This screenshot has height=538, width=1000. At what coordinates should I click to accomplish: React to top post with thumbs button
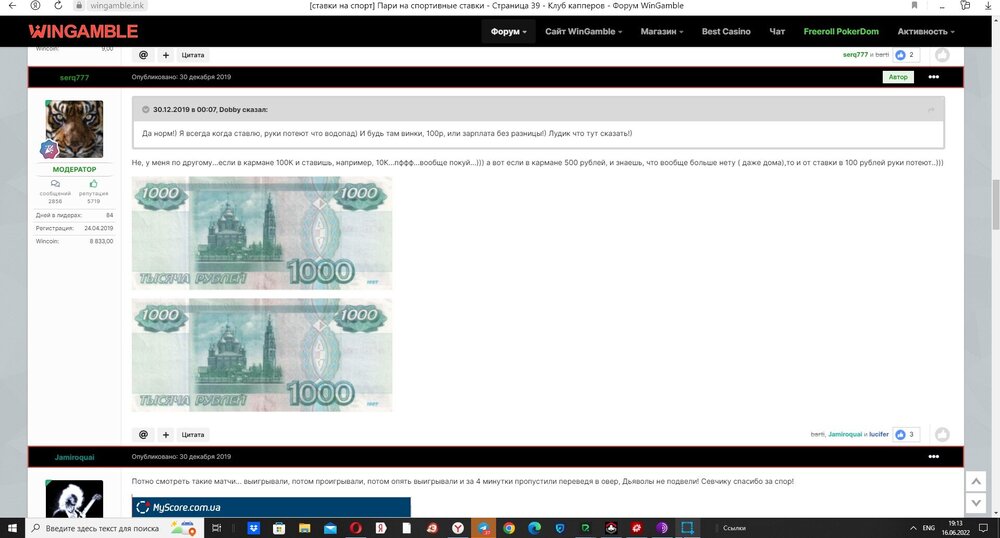pyautogui.click(x=942, y=55)
